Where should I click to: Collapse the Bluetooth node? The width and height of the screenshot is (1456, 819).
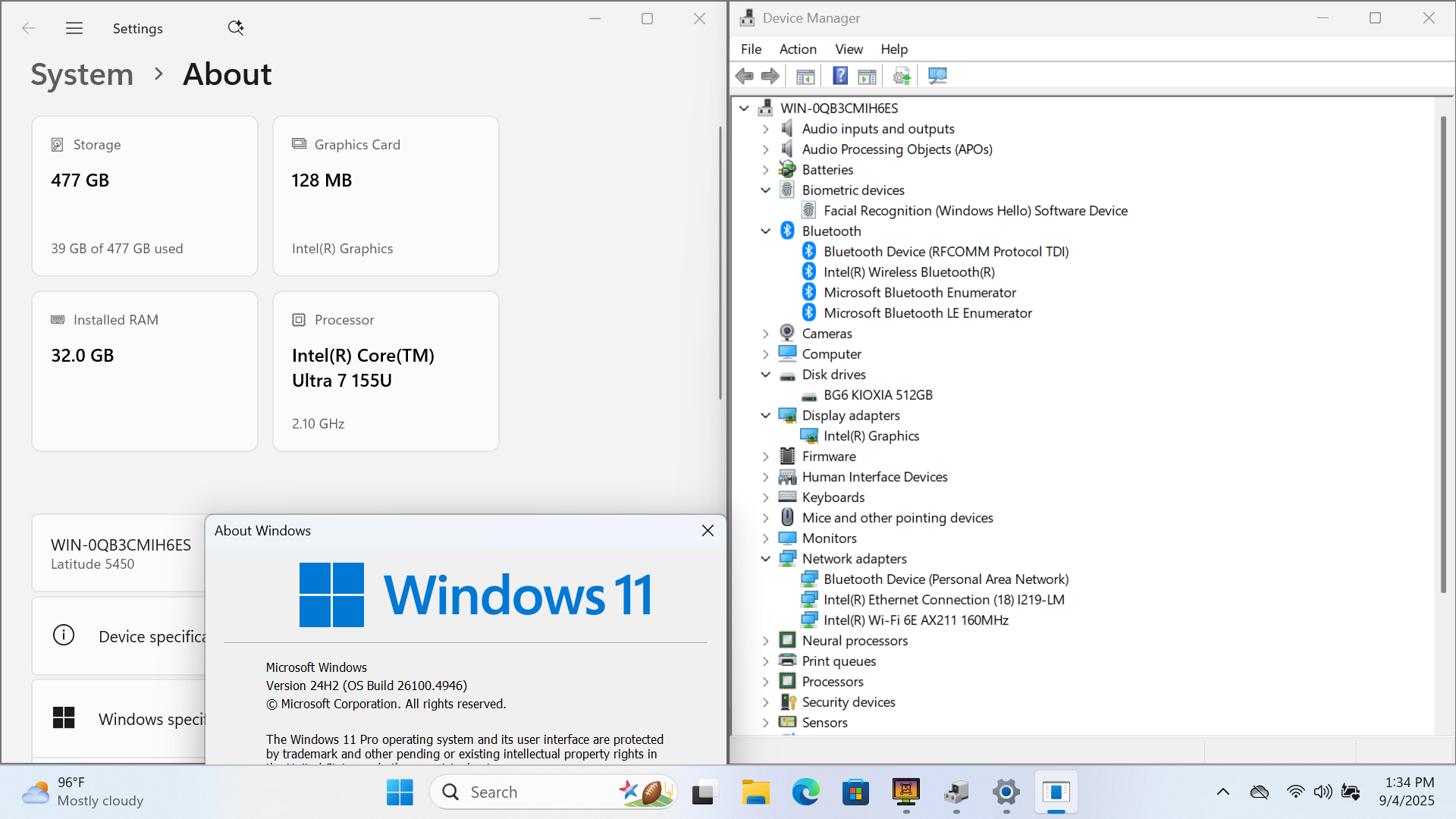(x=765, y=231)
